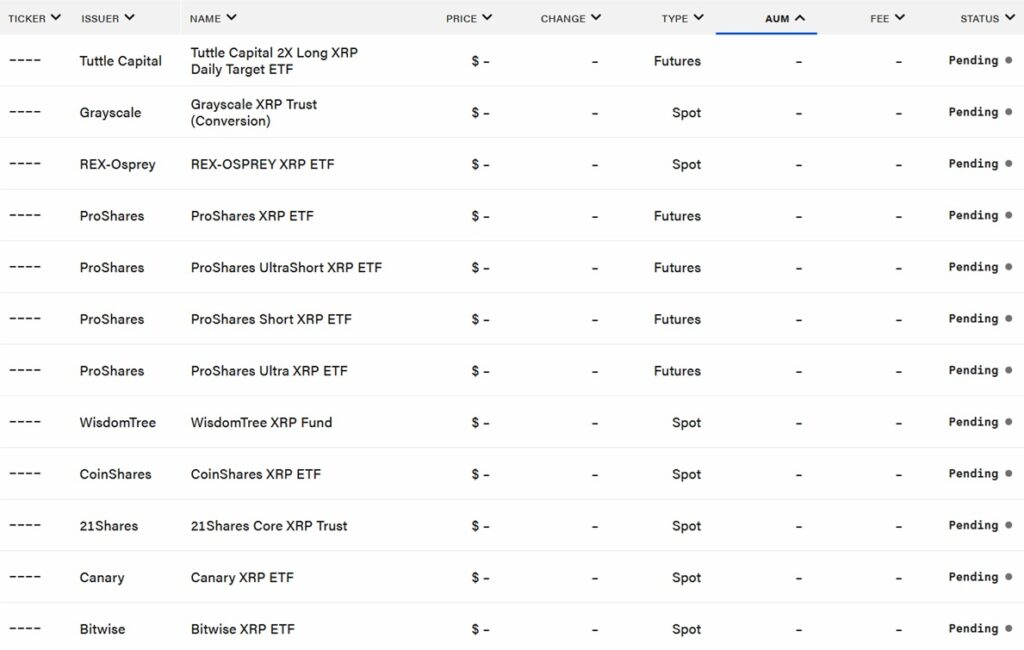Select the WisdomTree XRP Fund row

coord(262,422)
